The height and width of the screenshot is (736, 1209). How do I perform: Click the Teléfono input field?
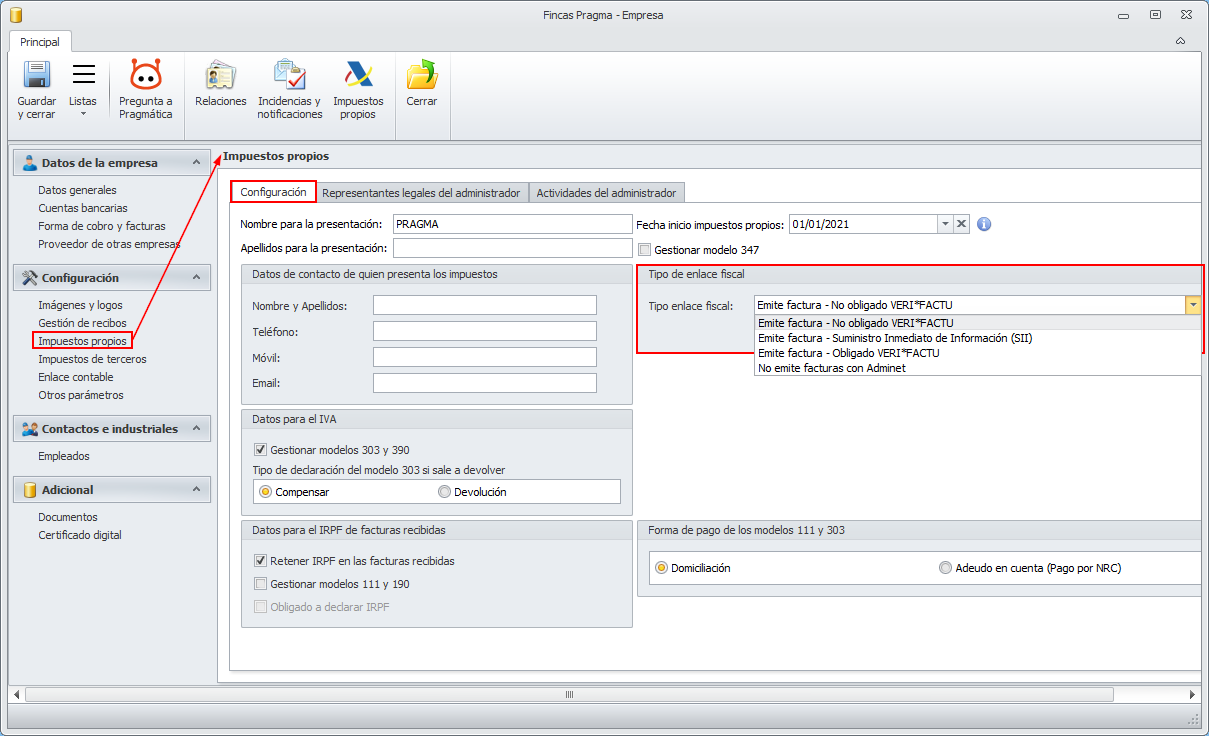pos(485,331)
